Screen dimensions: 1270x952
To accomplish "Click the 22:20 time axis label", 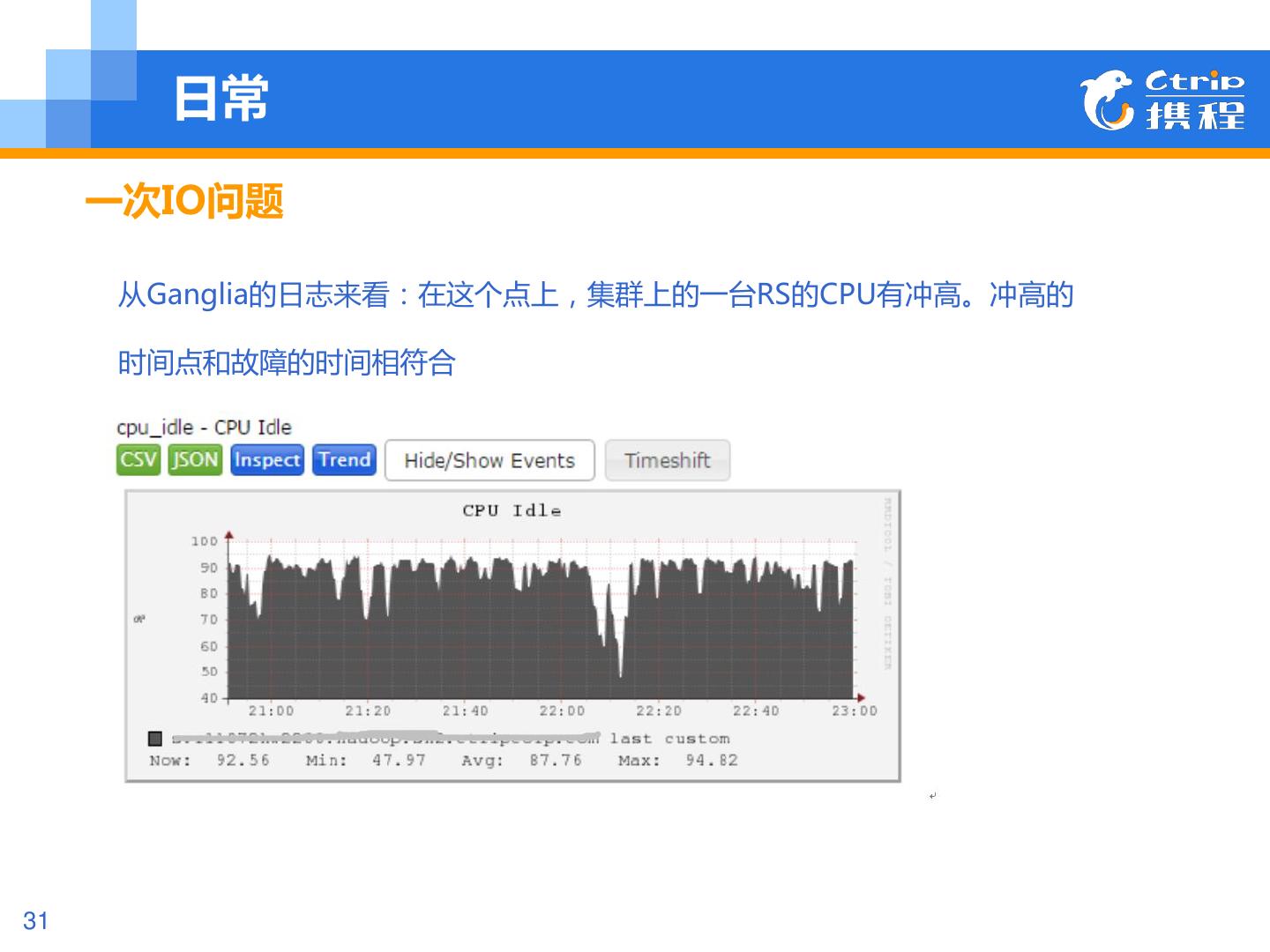I will [x=659, y=710].
